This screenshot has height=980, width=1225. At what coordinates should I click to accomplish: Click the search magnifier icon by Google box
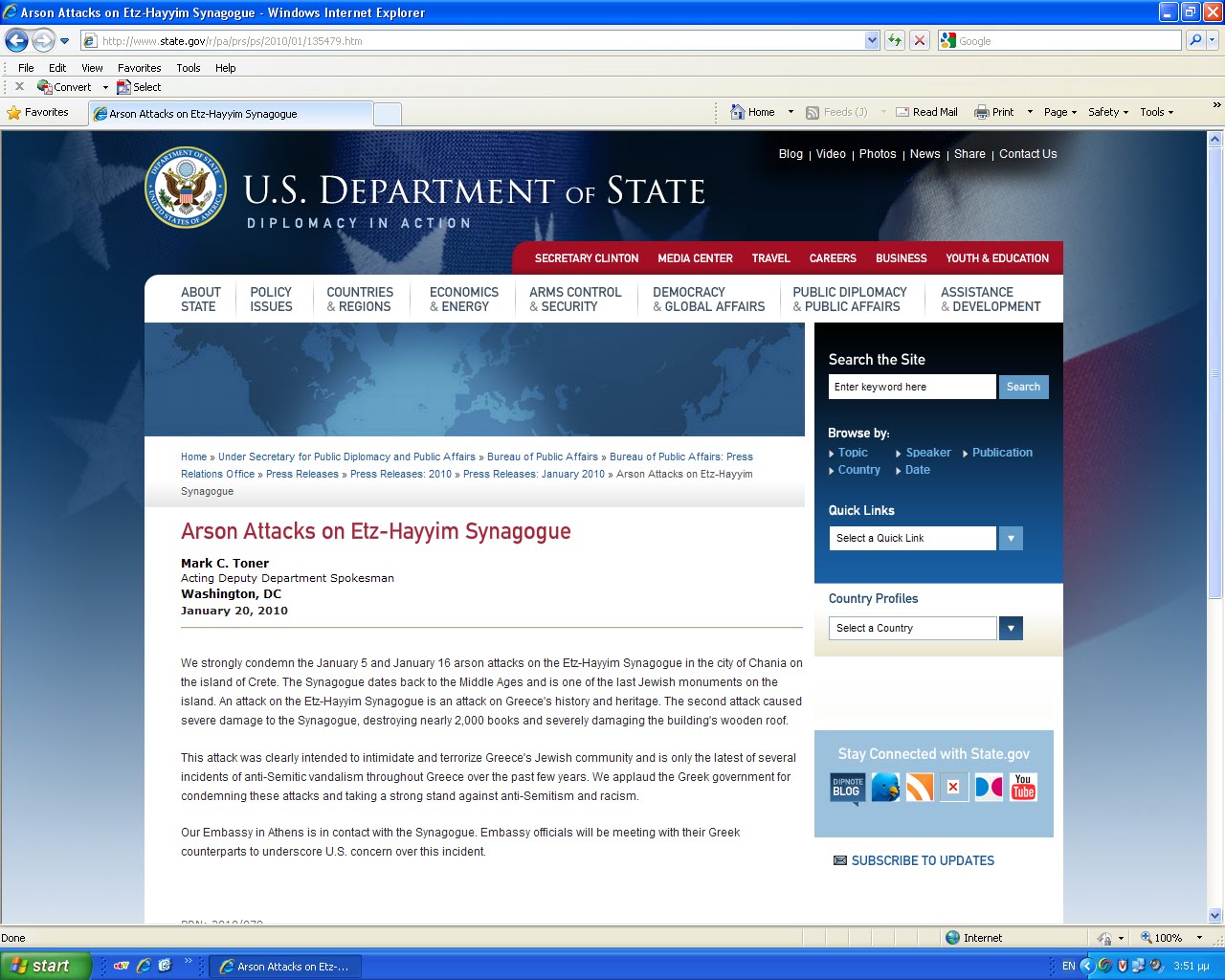point(1194,40)
